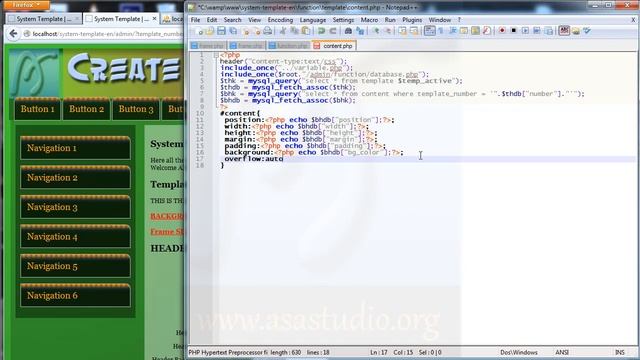Open the Edit menu
Image resolution: width=640 pixels, height=360 pixels.
click(212, 20)
